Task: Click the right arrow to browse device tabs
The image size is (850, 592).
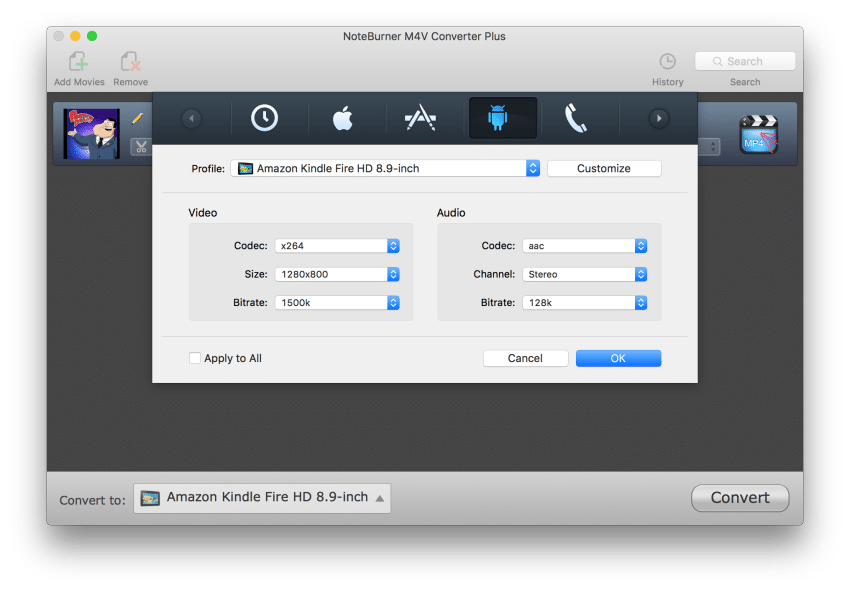Action: tap(657, 117)
